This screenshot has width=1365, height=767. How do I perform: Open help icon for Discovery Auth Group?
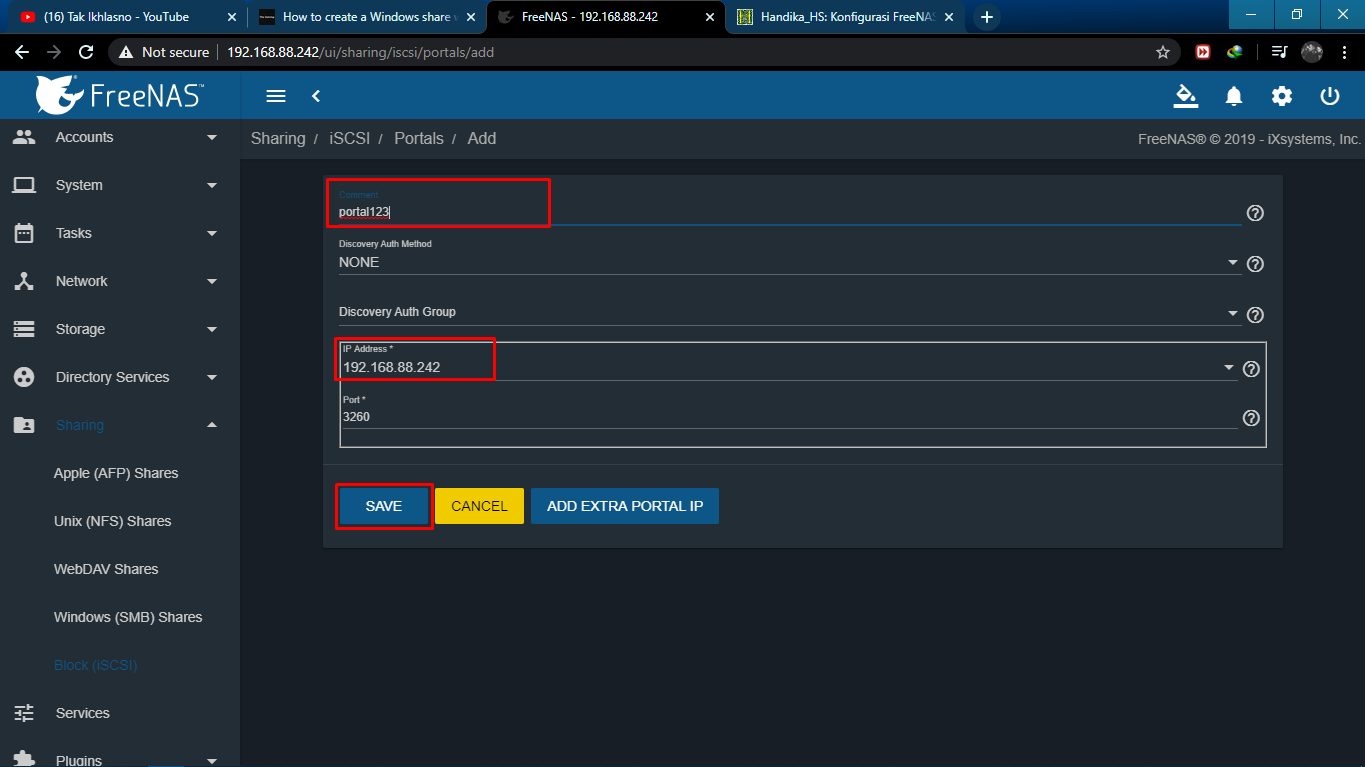click(x=1256, y=315)
